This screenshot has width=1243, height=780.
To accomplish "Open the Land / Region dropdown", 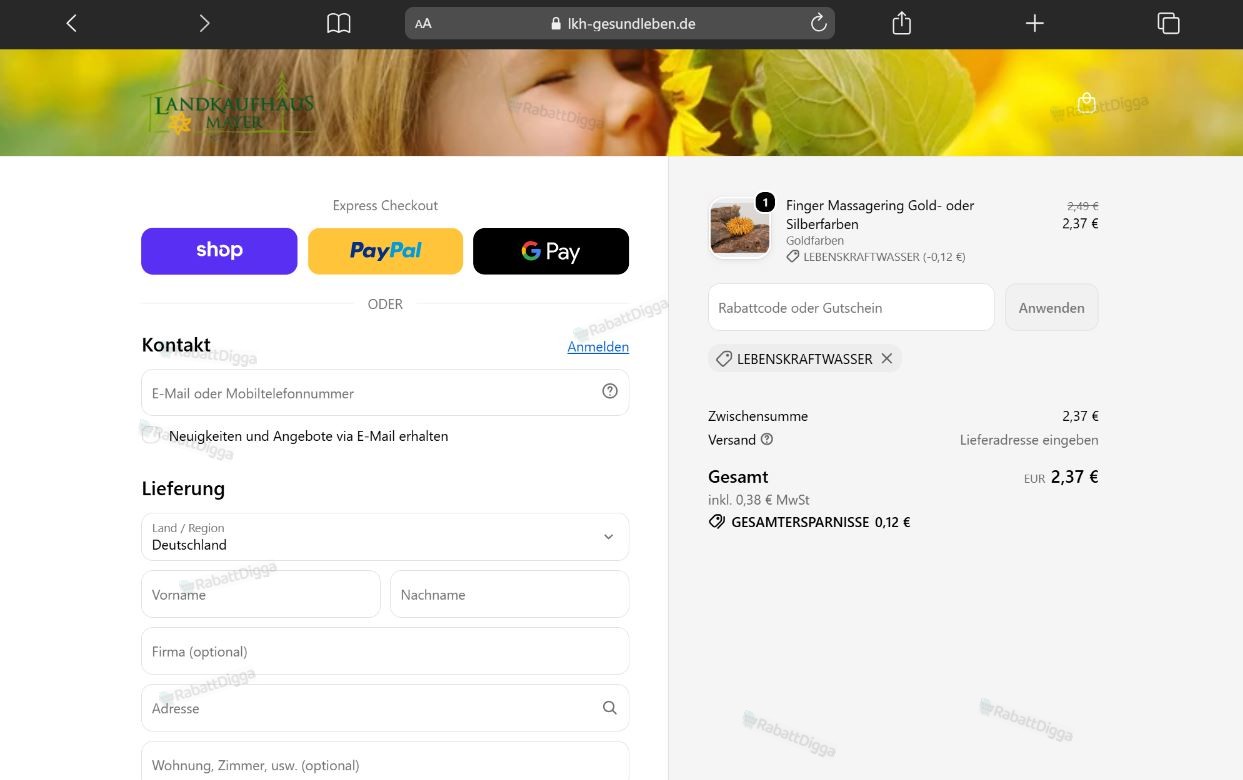I will (385, 537).
